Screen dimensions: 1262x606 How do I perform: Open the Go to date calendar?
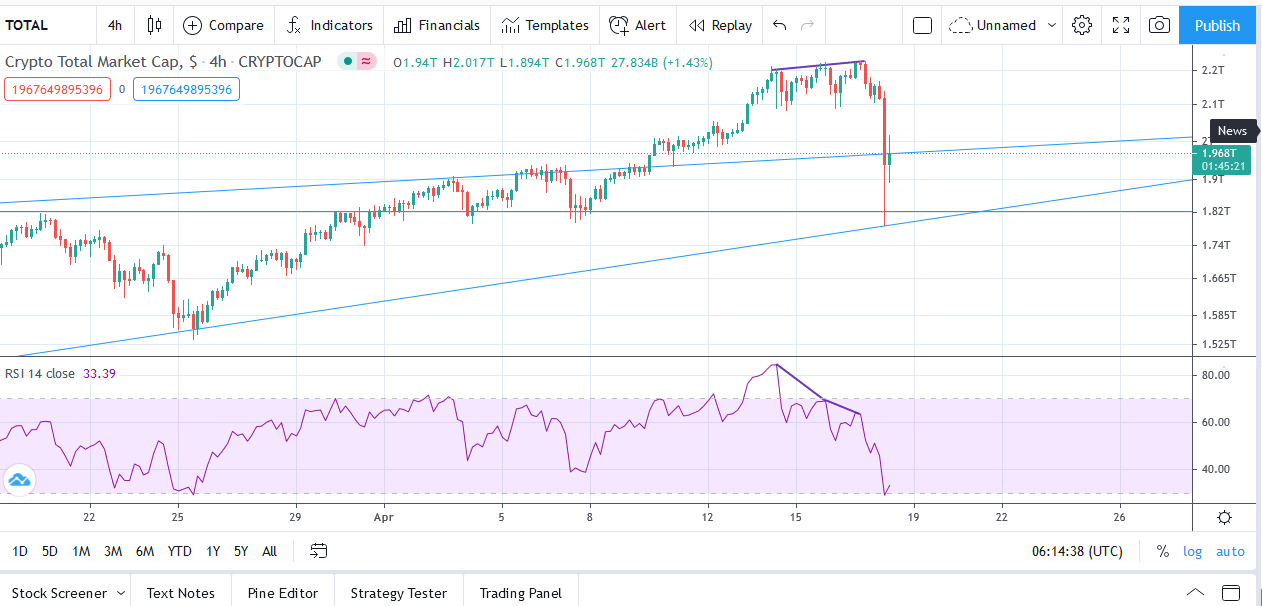point(318,550)
